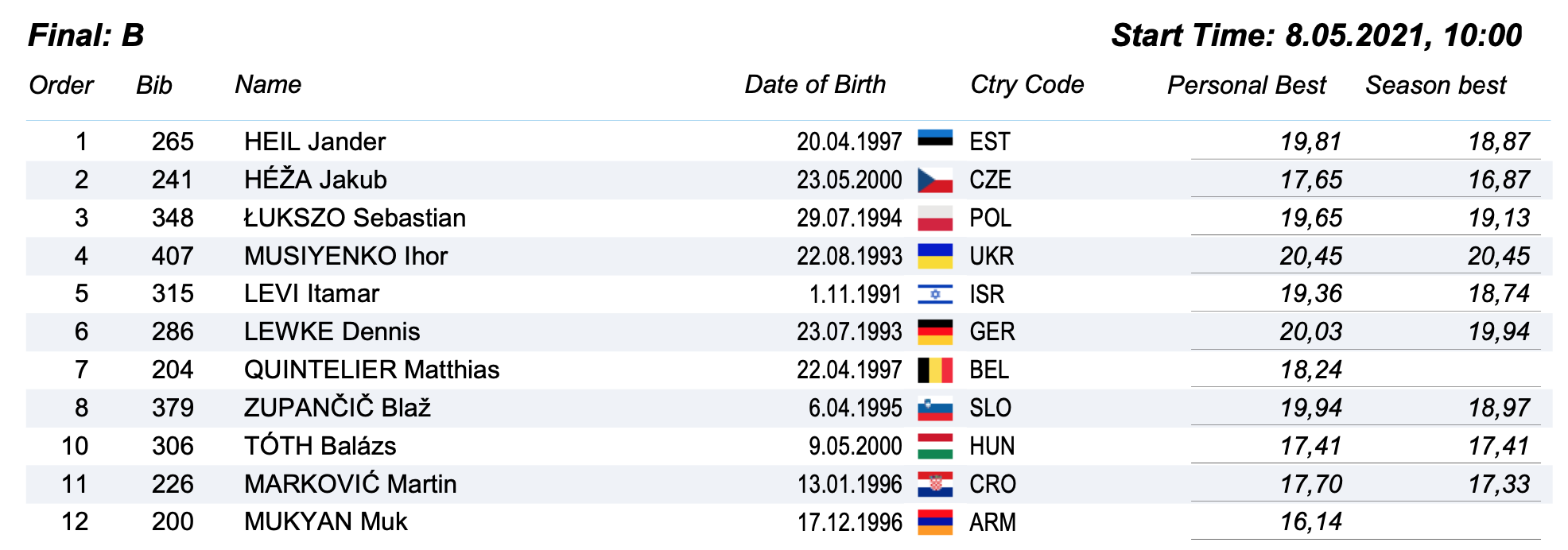Click the Czech Republic flag icon
The height and width of the screenshot is (550, 1568).
click(x=935, y=180)
